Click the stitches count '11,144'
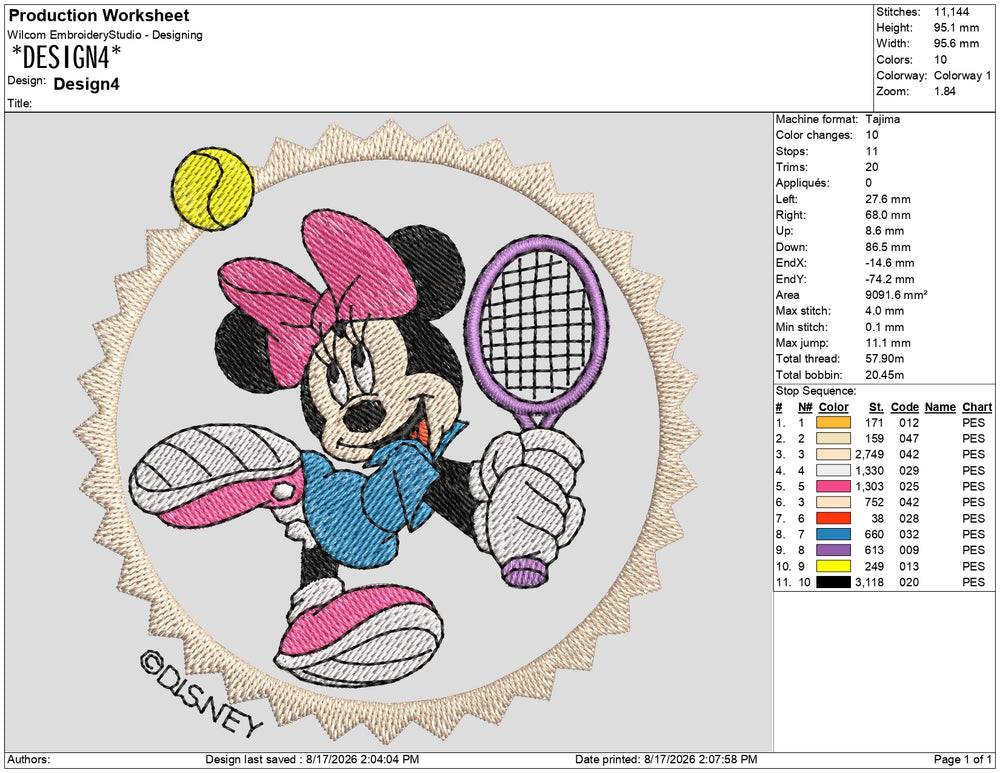 coord(952,11)
